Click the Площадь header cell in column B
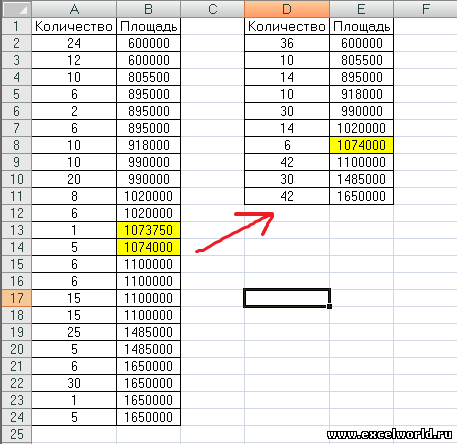 click(148, 26)
